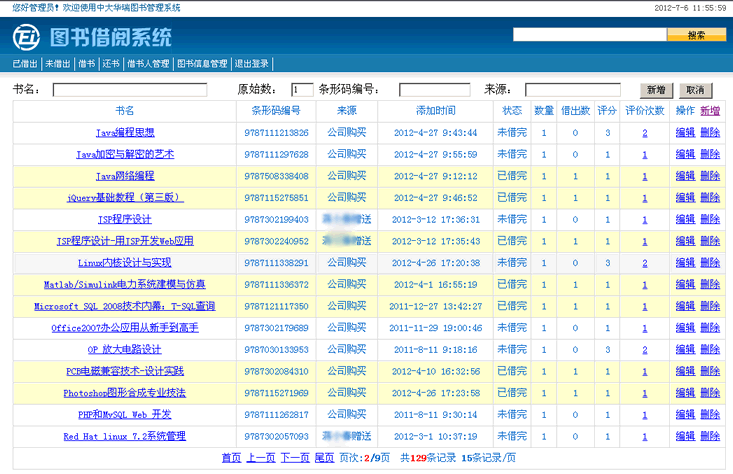This screenshot has height=474, width=733.
Task: Click 删除 for Photoshop图形合成专业技法 row
Action: point(710,393)
